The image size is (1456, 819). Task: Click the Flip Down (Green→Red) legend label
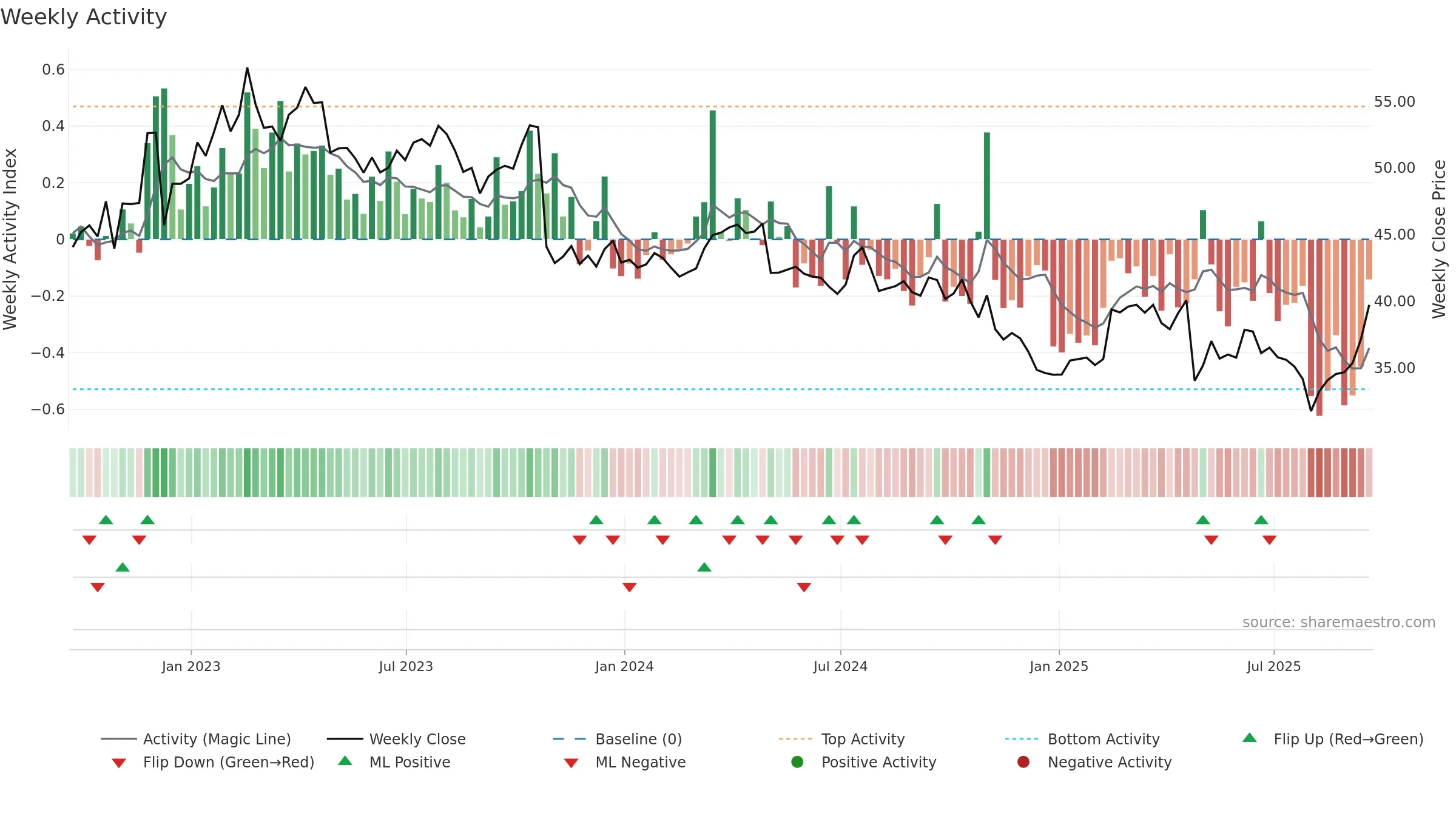click(229, 762)
